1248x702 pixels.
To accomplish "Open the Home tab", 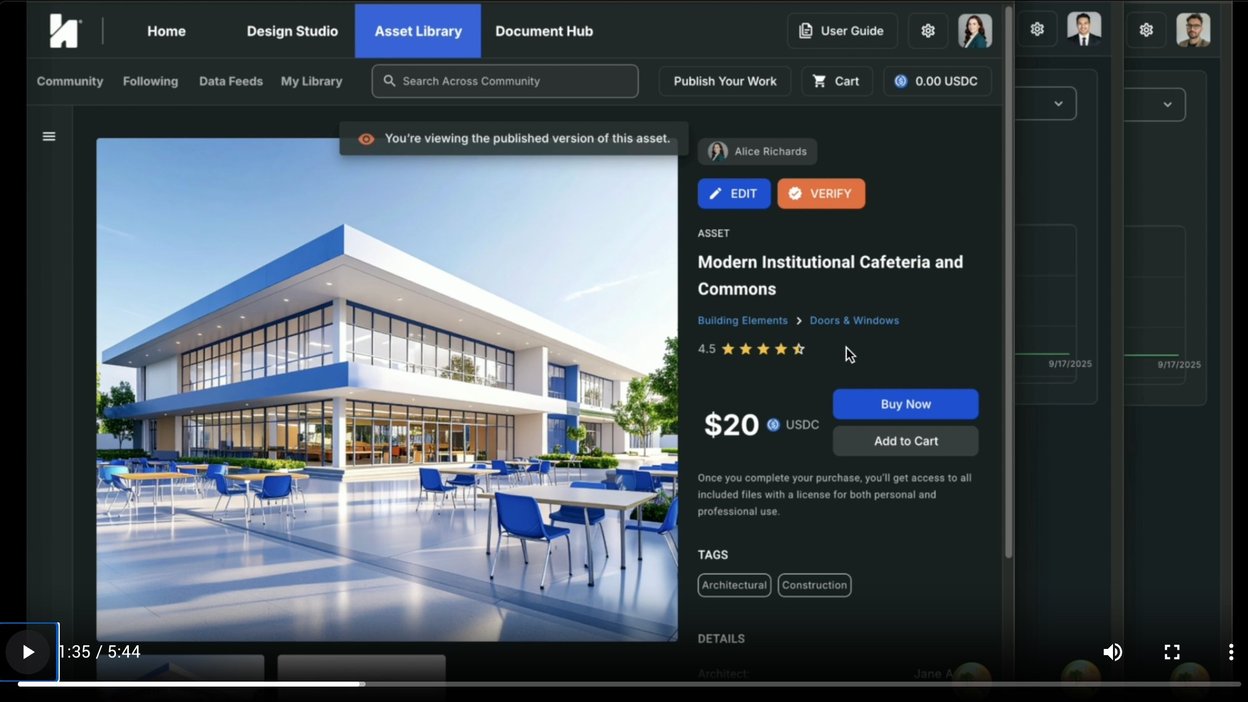I will pos(166,31).
